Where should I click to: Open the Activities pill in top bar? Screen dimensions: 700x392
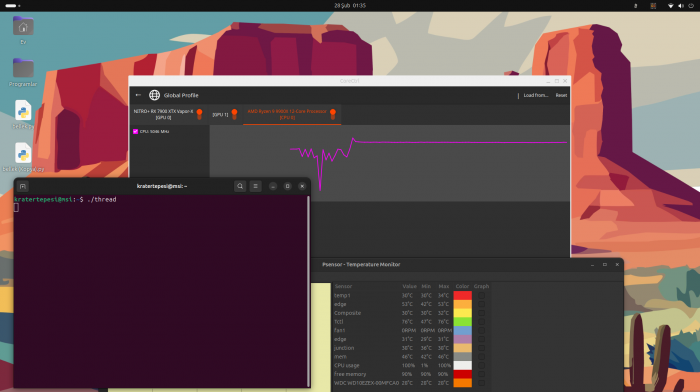pyautogui.click(x=12, y=6)
